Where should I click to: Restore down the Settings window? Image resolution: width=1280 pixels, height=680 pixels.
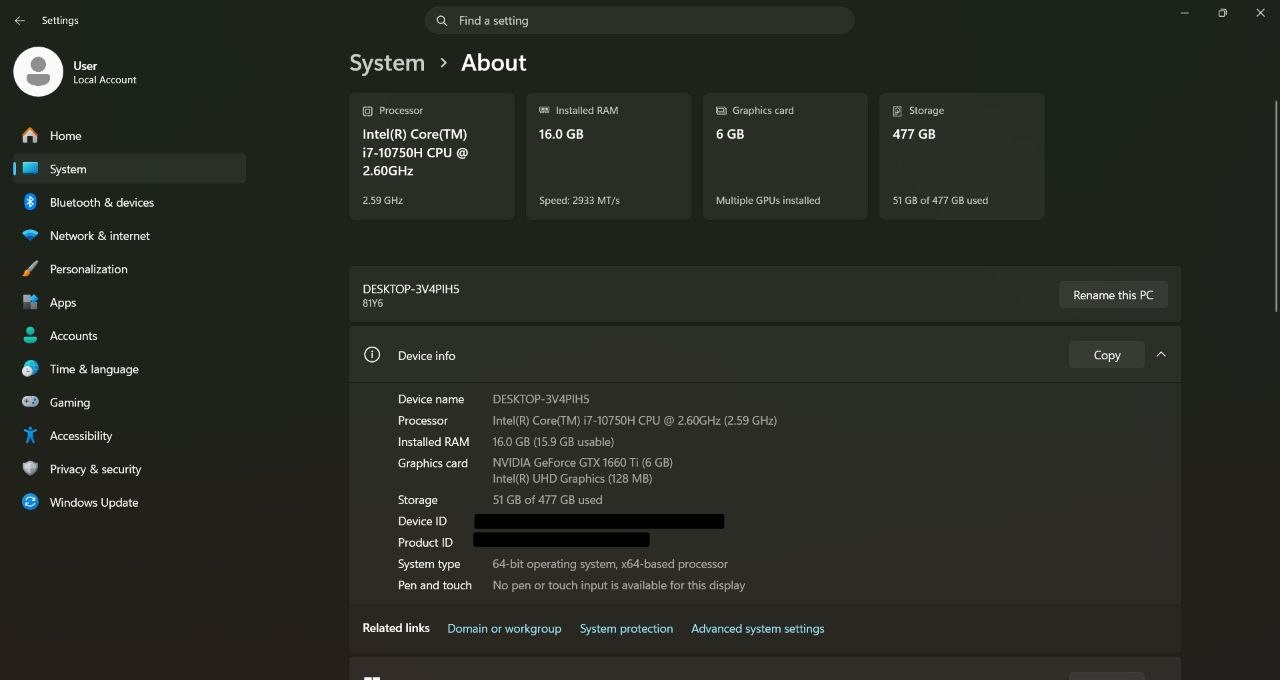1222,13
